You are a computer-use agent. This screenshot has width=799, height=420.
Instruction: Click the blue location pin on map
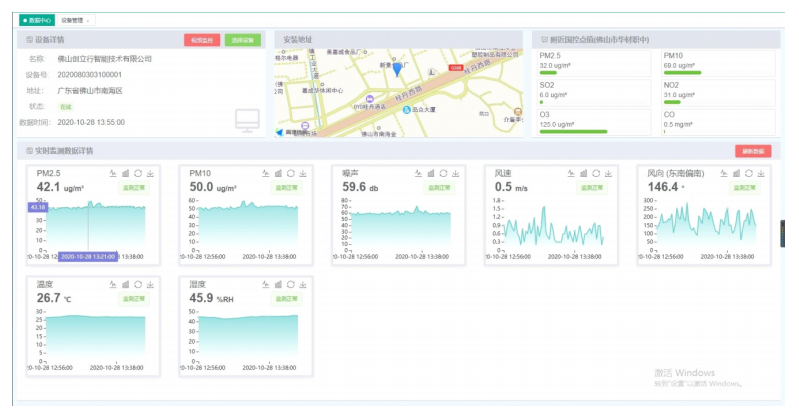(396, 68)
